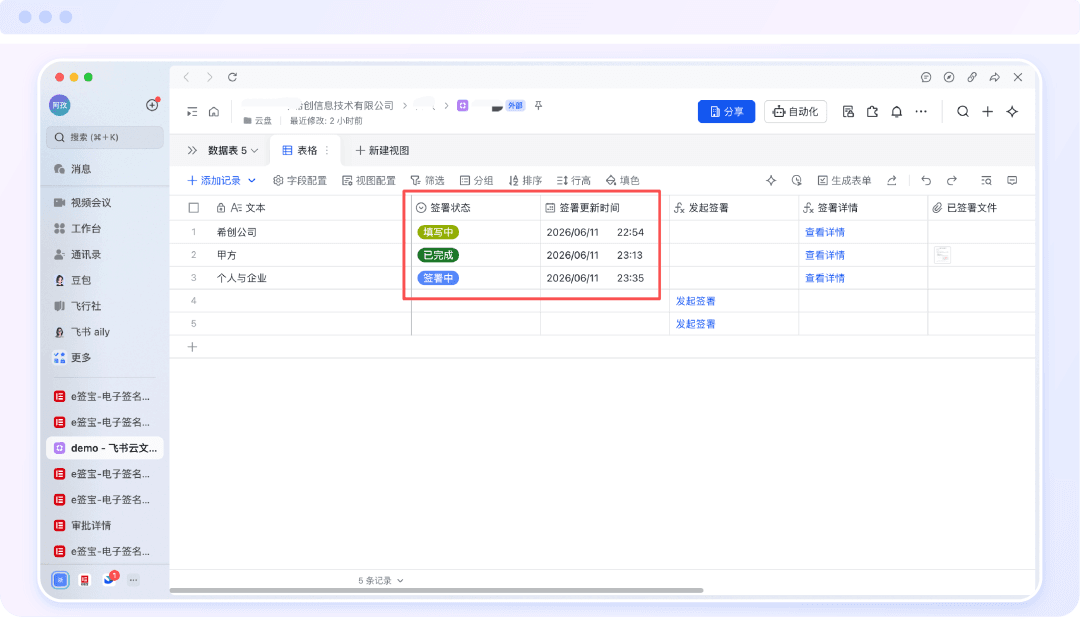
Task: Click the 生成表单 generate form button
Action: point(844,180)
